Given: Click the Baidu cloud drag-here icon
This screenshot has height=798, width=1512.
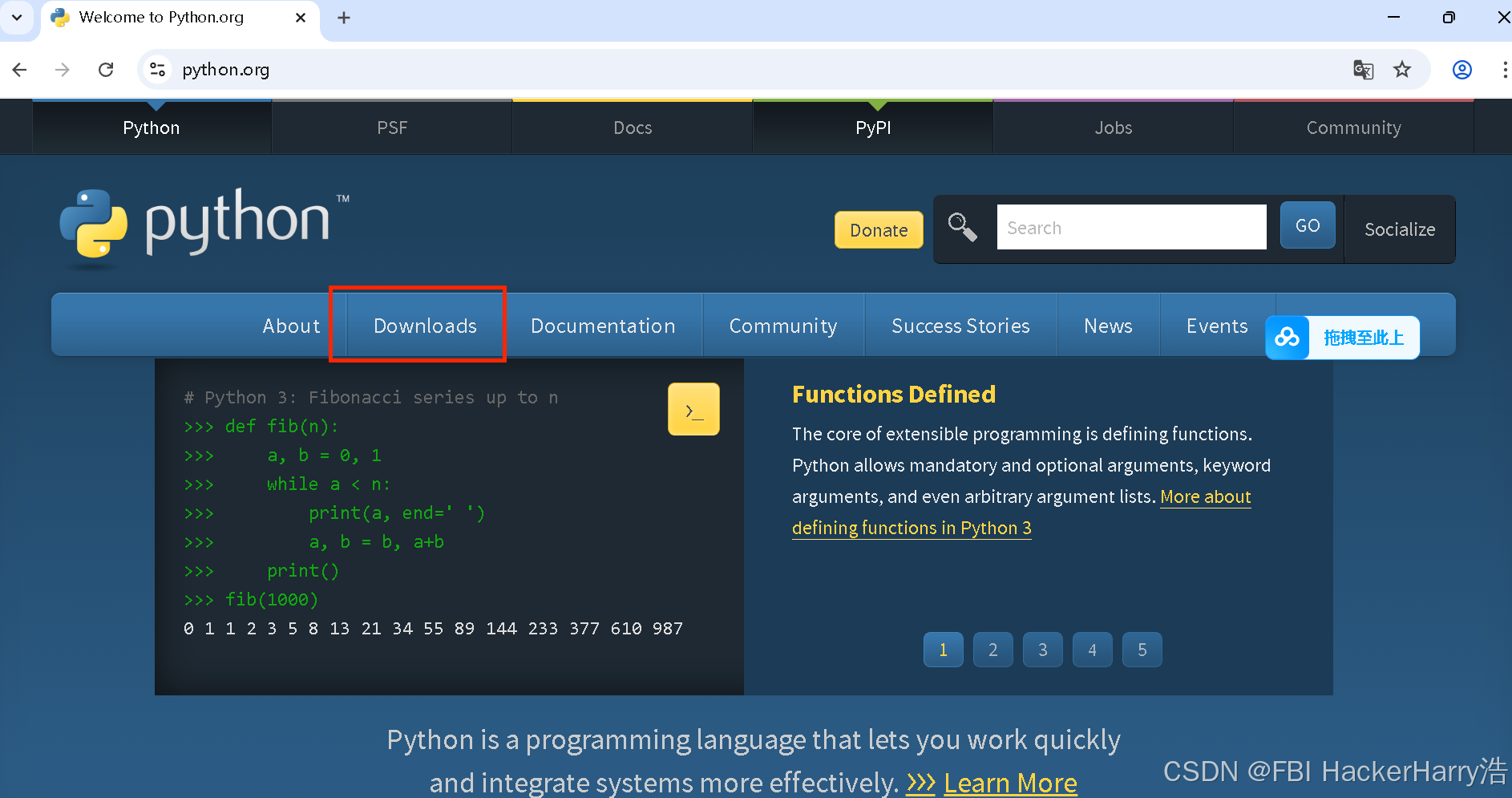Looking at the screenshot, I should pos(1288,338).
